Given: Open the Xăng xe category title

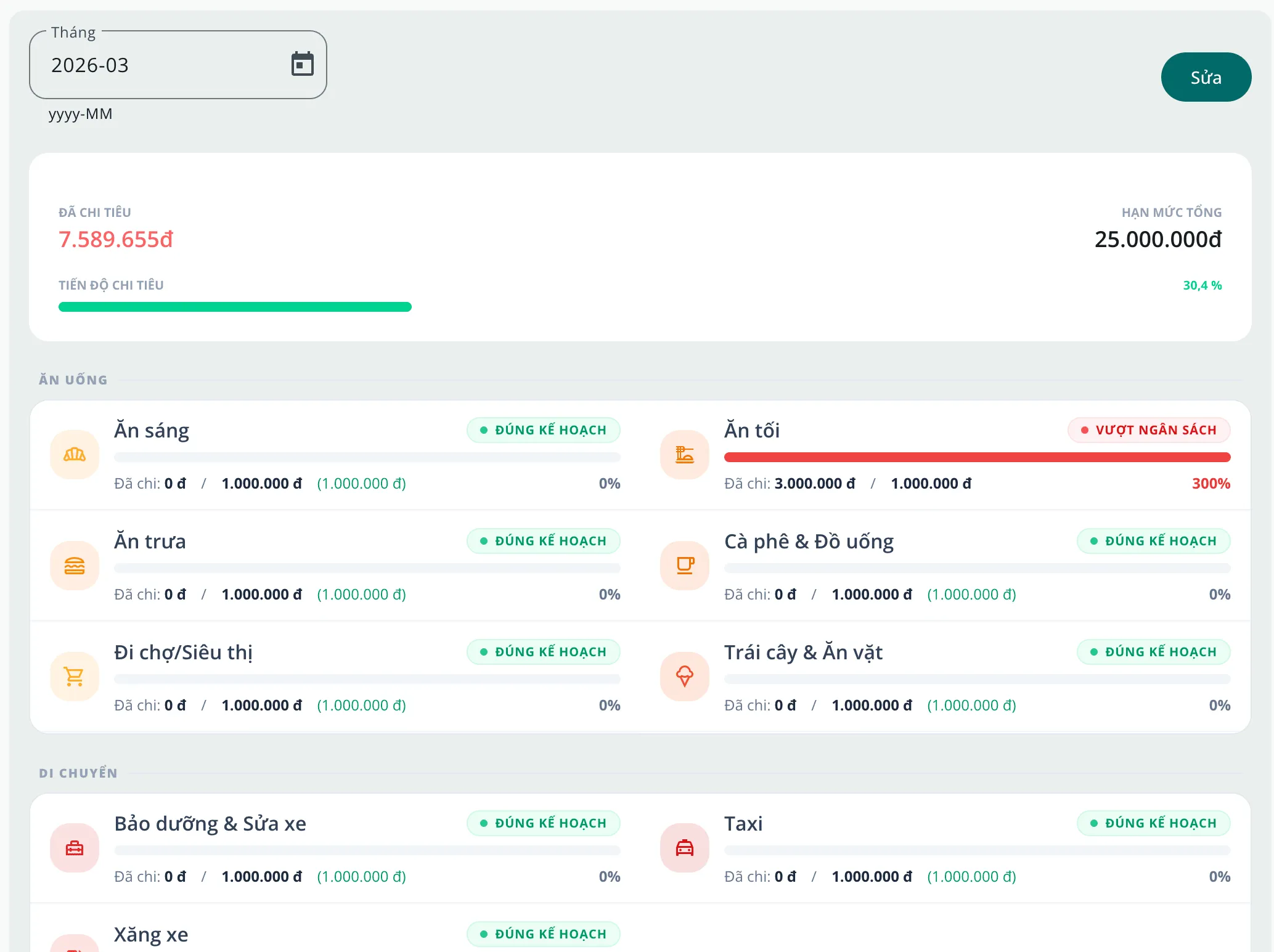Looking at the screenshot, I should [151, 934].
